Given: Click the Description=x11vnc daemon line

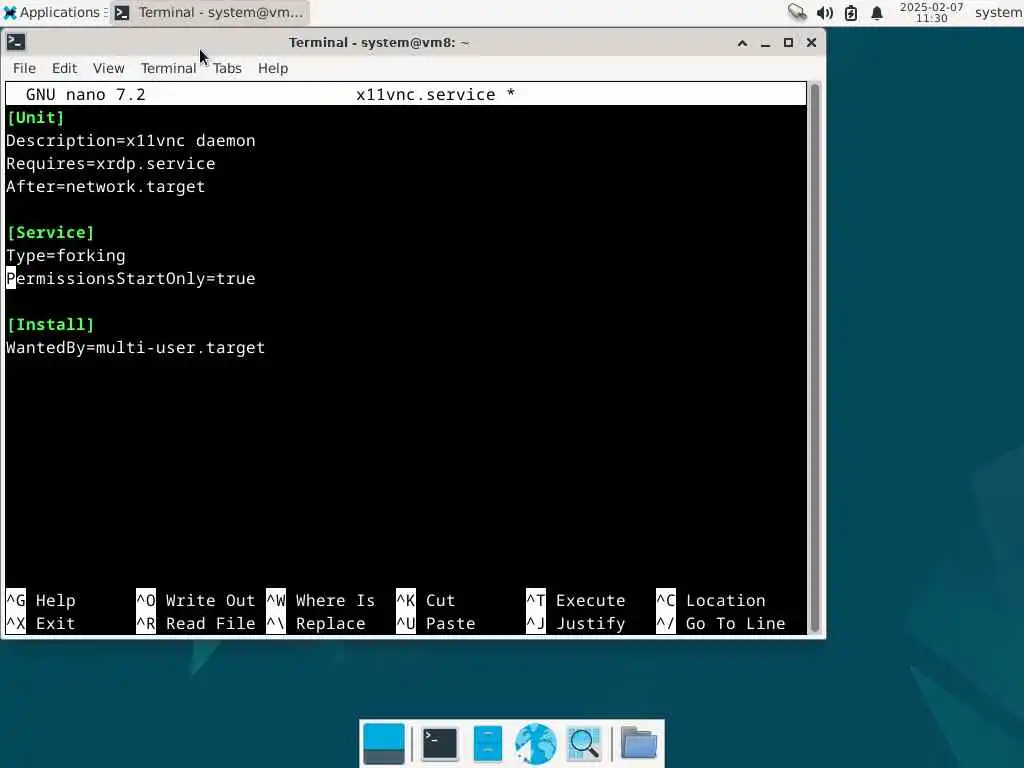Looking at the screenshot, I should click(x=131, y=140).
